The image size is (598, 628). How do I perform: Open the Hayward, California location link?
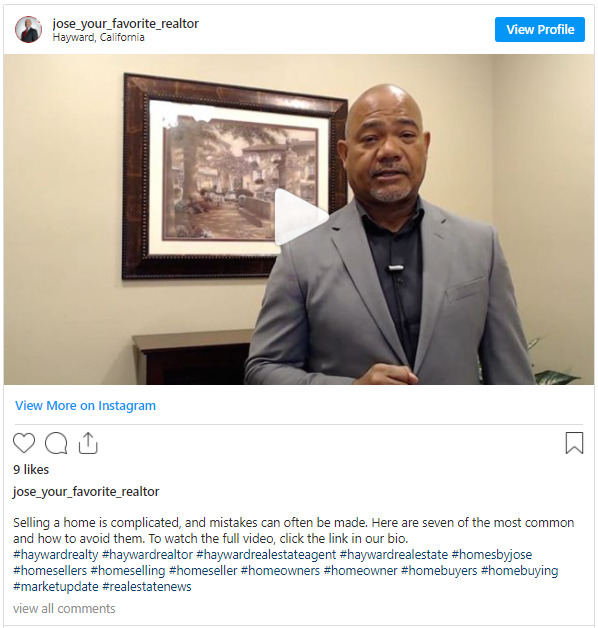(x=99, y=37)
